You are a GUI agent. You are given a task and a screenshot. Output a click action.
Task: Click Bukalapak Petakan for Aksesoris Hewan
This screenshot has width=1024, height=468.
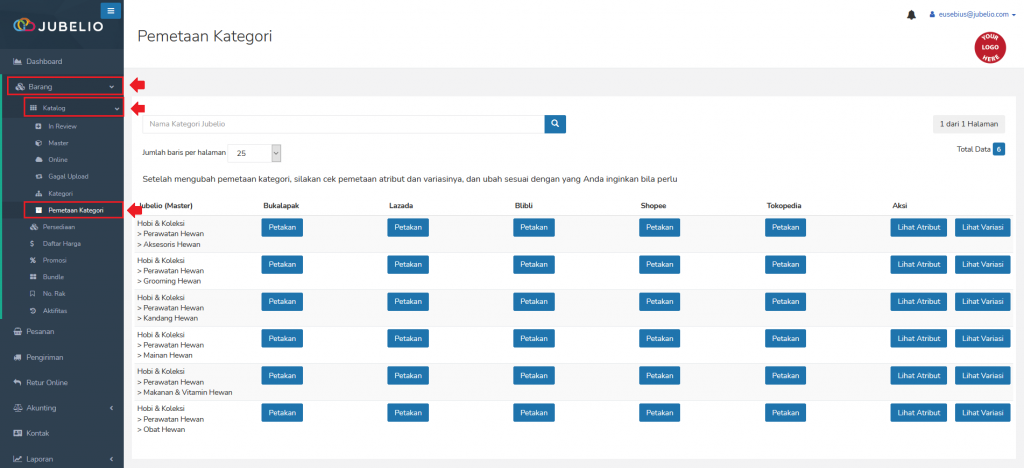tap(282, 228)
